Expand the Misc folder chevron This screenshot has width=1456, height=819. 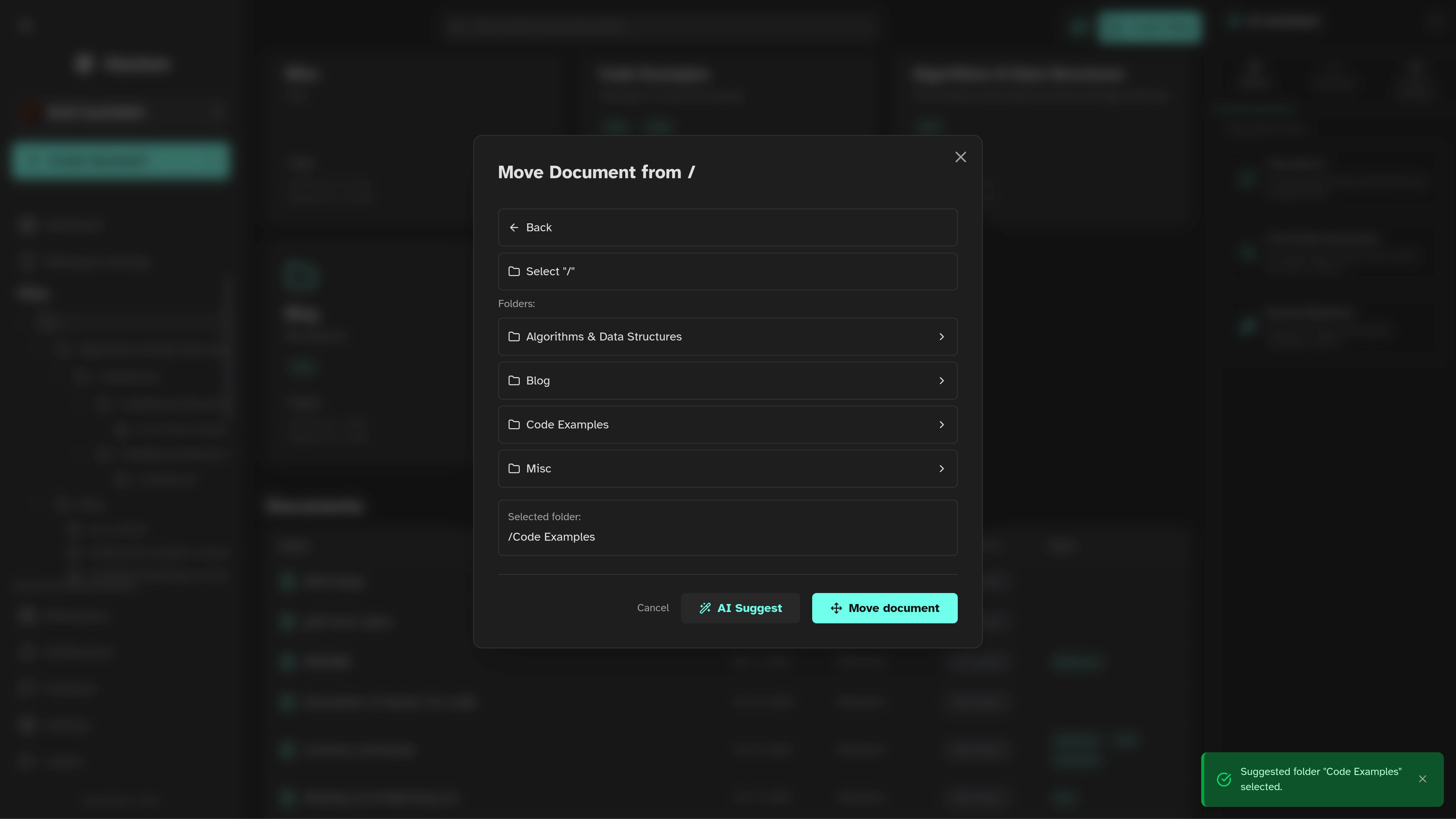[941, 469]
